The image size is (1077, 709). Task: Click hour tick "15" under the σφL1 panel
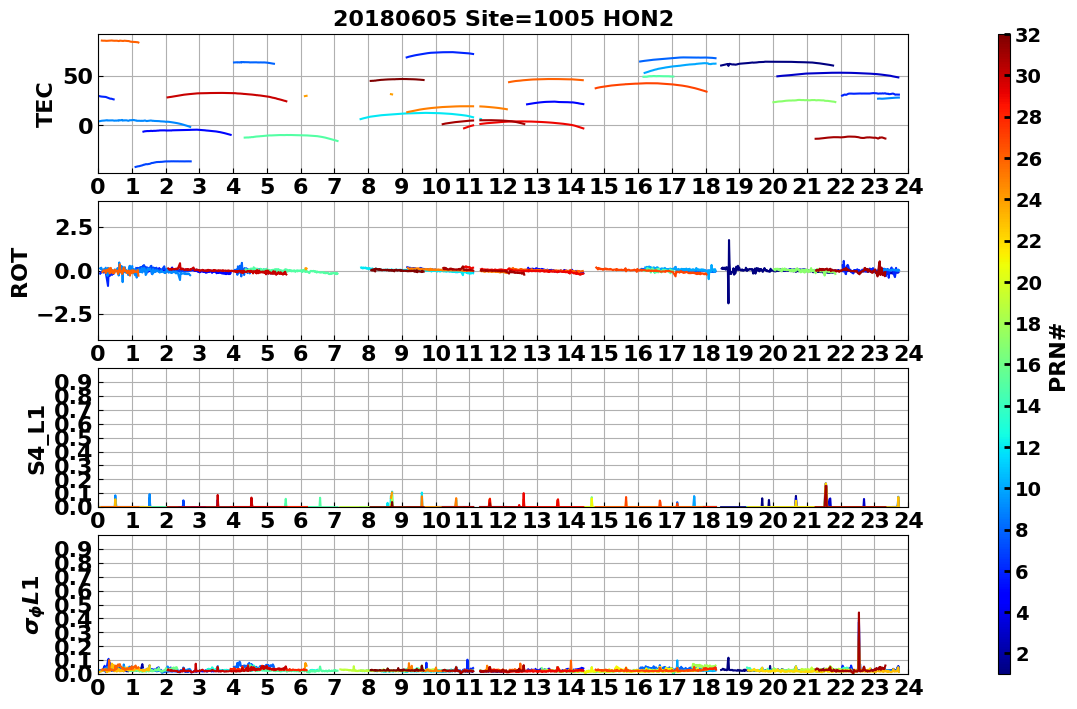pos(604,687)
